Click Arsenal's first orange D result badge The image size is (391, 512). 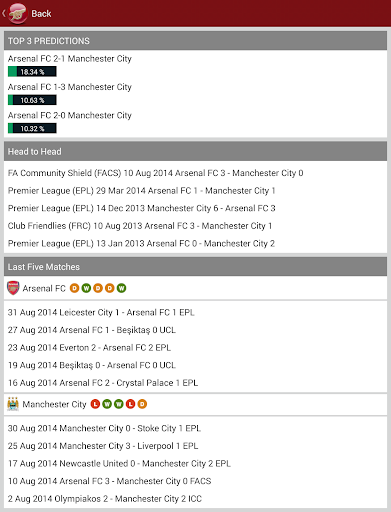click(74, 288)
